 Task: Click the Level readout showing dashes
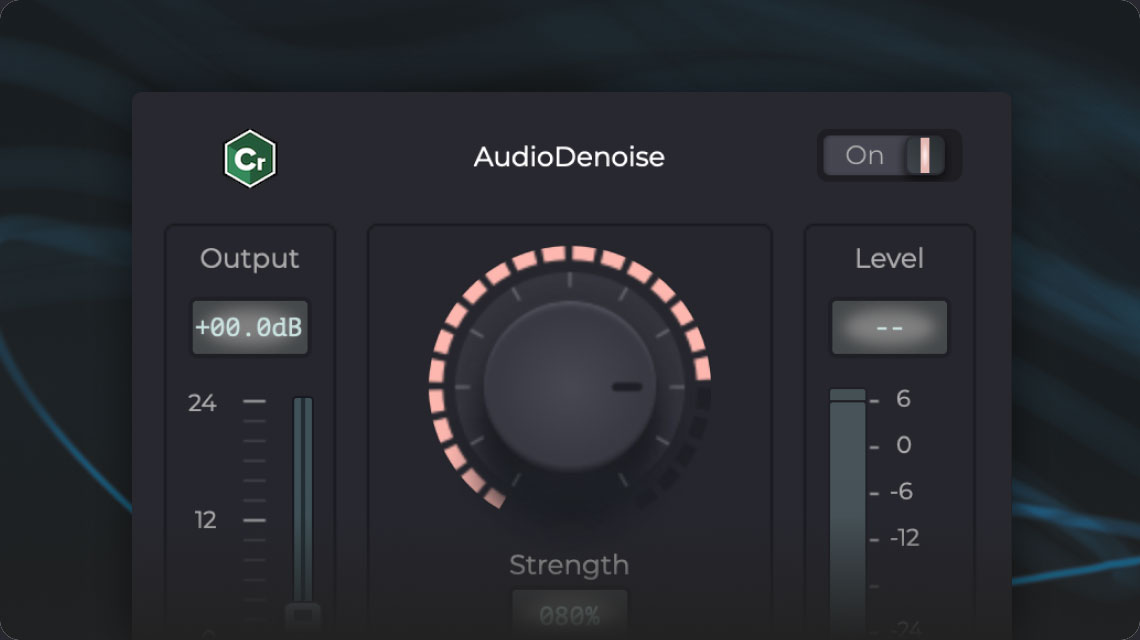coord(889,327)
